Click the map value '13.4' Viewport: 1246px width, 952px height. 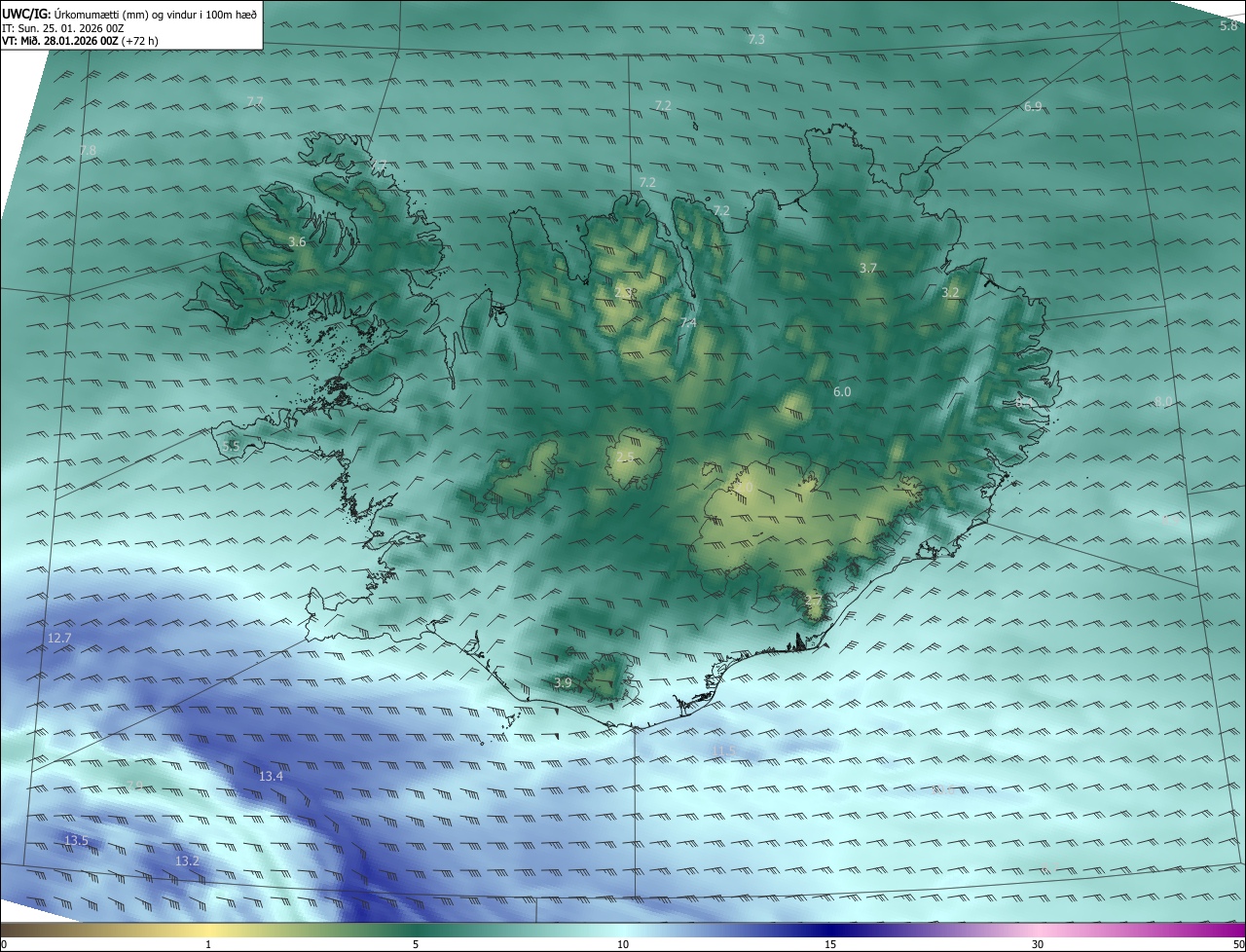pyautogui.click(x=271, y=776)
